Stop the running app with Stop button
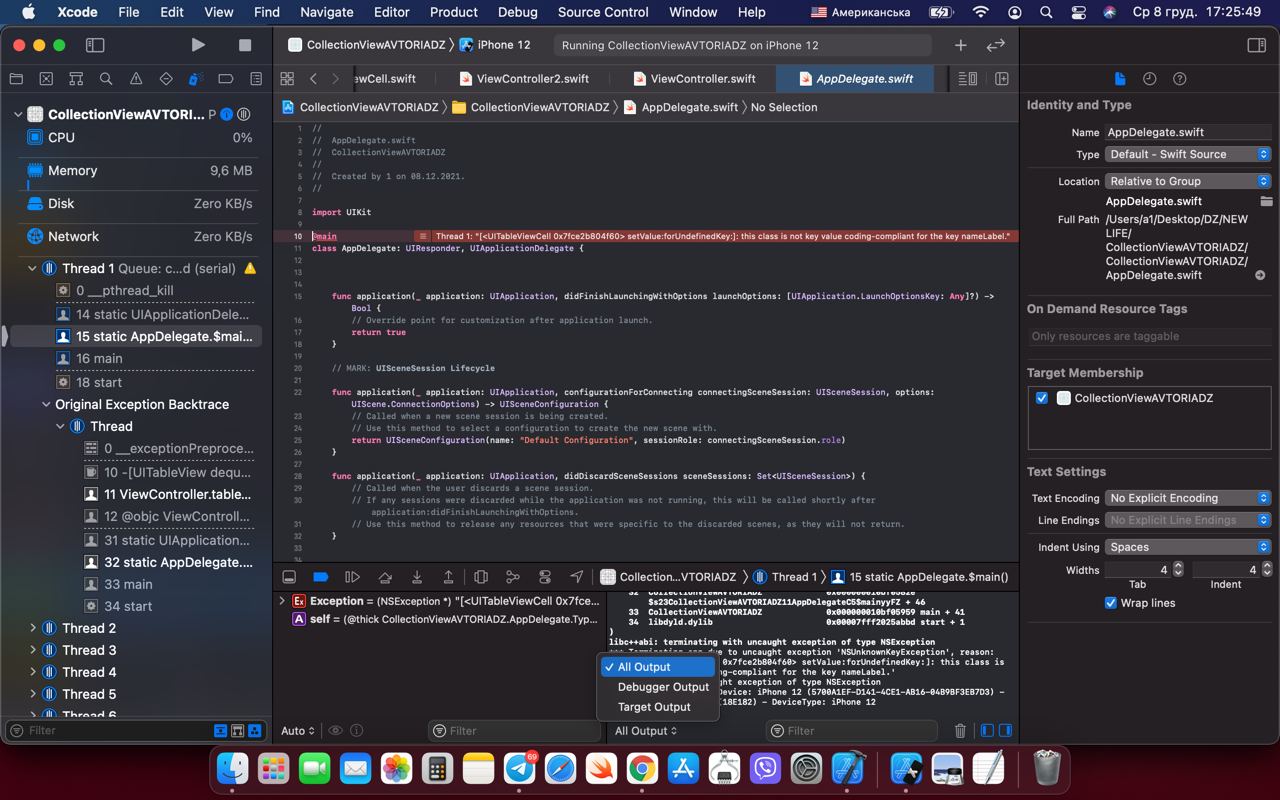Image resolution: width=1280 pixels, height=800 pixels. (245, 45)
